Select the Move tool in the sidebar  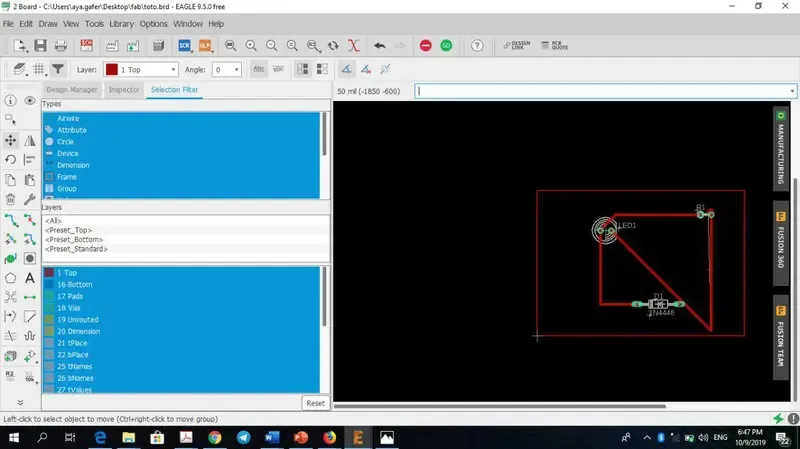[10, 140]
